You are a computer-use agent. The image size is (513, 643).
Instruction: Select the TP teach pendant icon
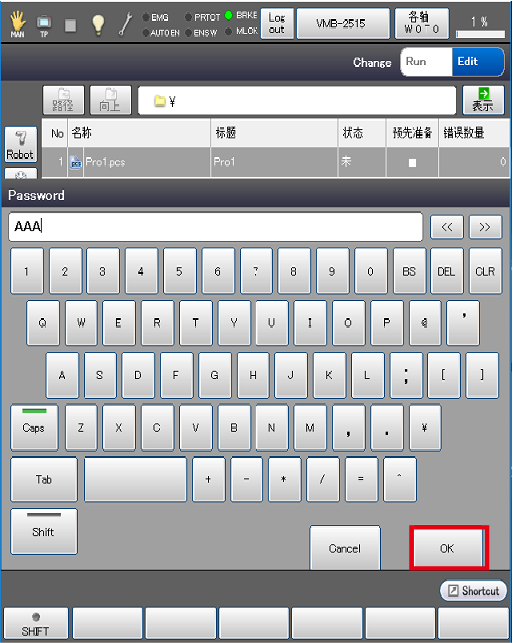(x=44, y=25)
